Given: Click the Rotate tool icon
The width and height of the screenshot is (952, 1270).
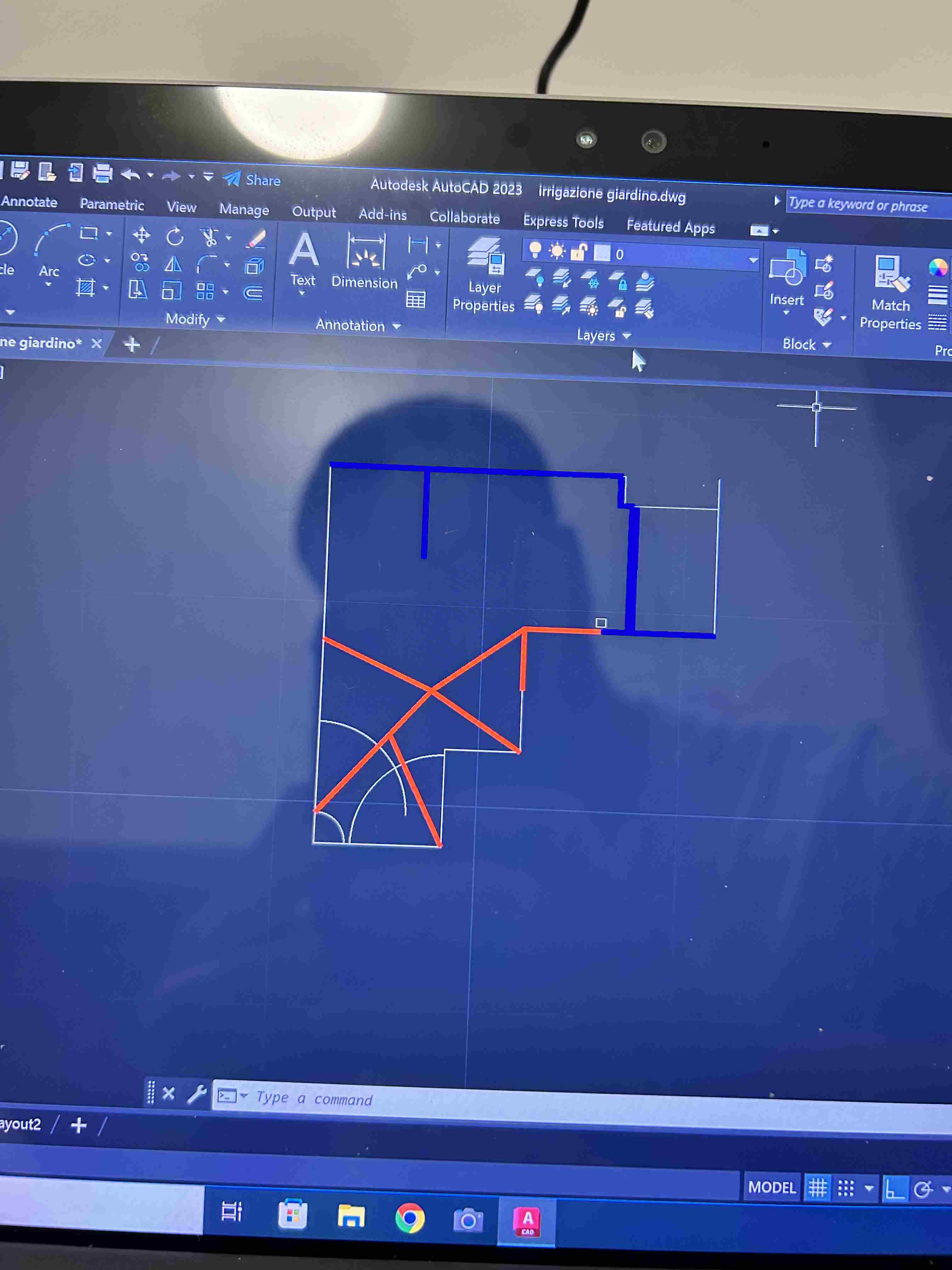Looking at the screenshot, I should (x=174, y=237).
